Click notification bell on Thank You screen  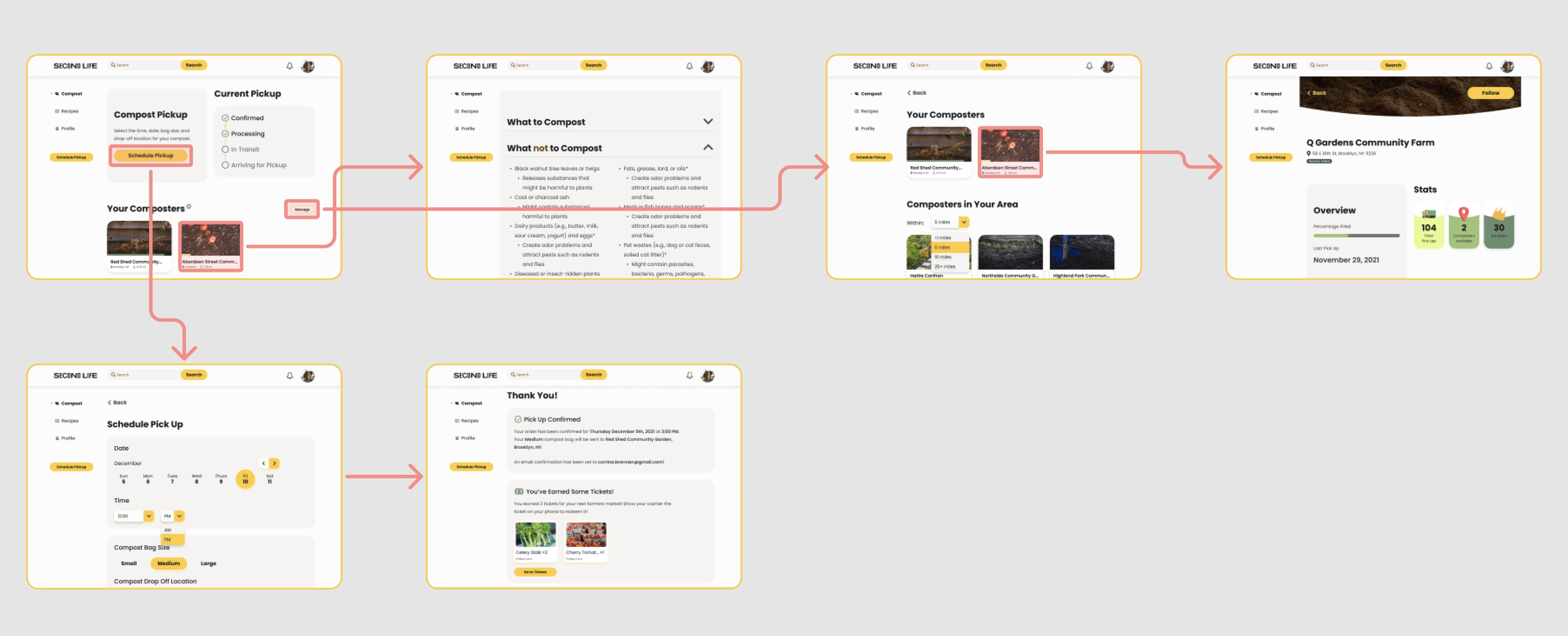689,375
